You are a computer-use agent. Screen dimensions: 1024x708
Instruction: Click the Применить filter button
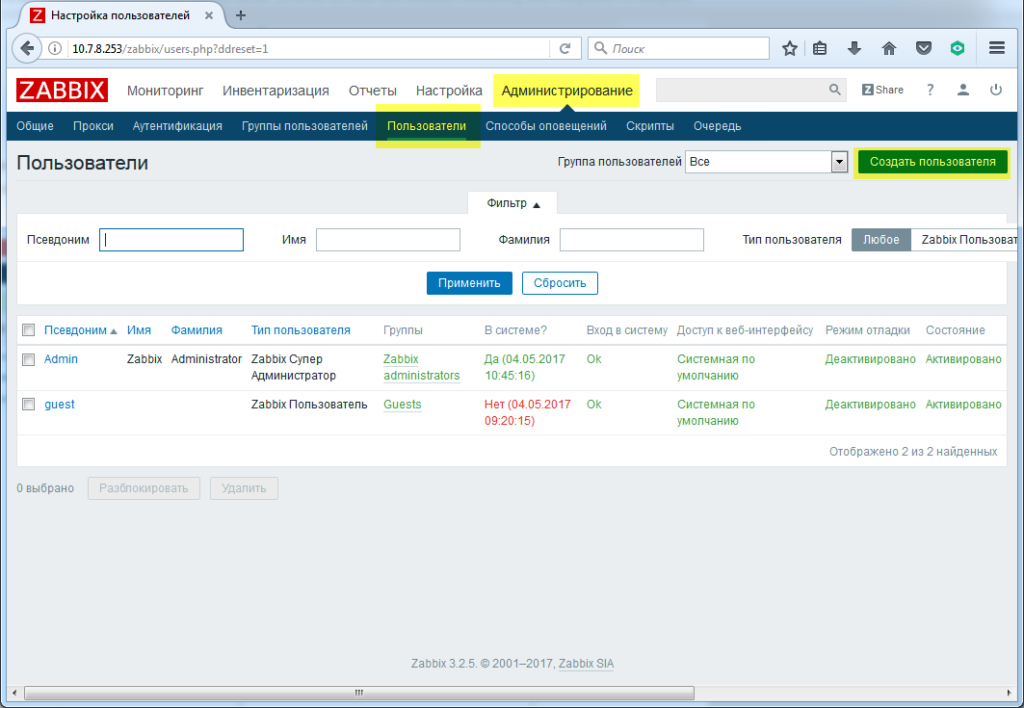pos(469,283)
